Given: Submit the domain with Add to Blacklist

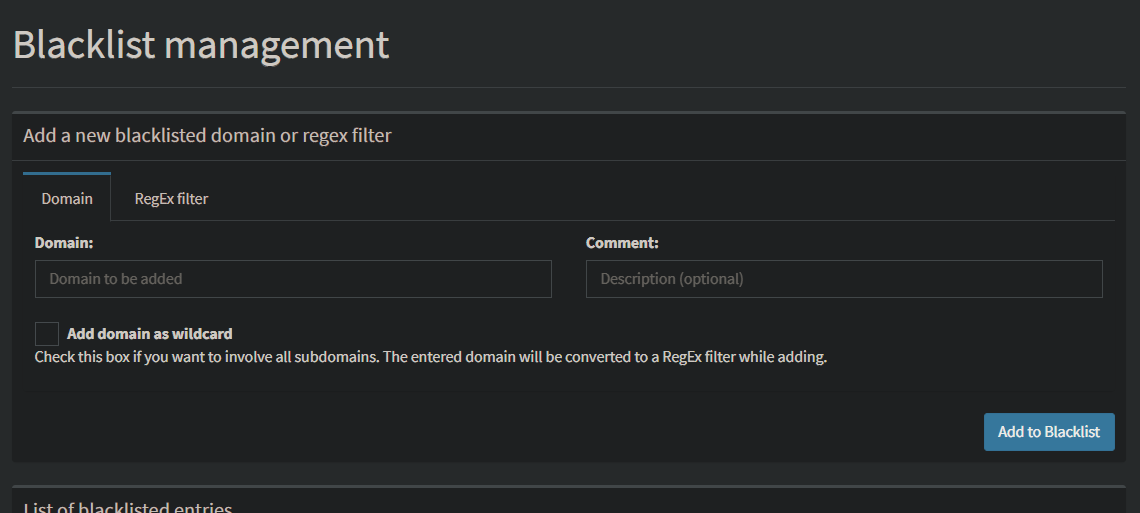Looking at the screenshot, I should 1048,432.
